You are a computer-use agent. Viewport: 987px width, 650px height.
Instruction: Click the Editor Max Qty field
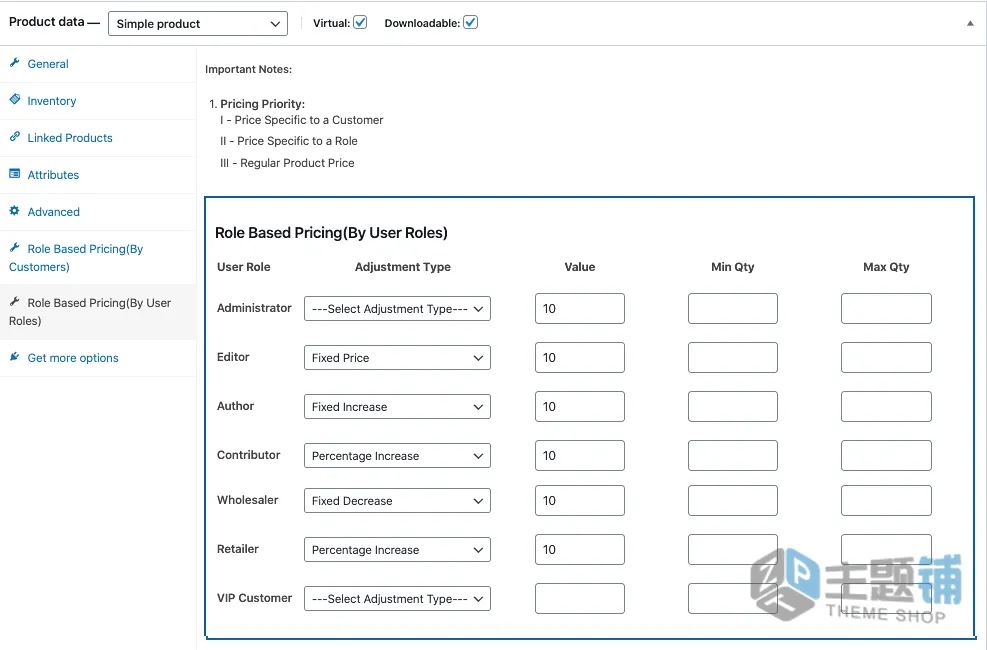(886, 357)
